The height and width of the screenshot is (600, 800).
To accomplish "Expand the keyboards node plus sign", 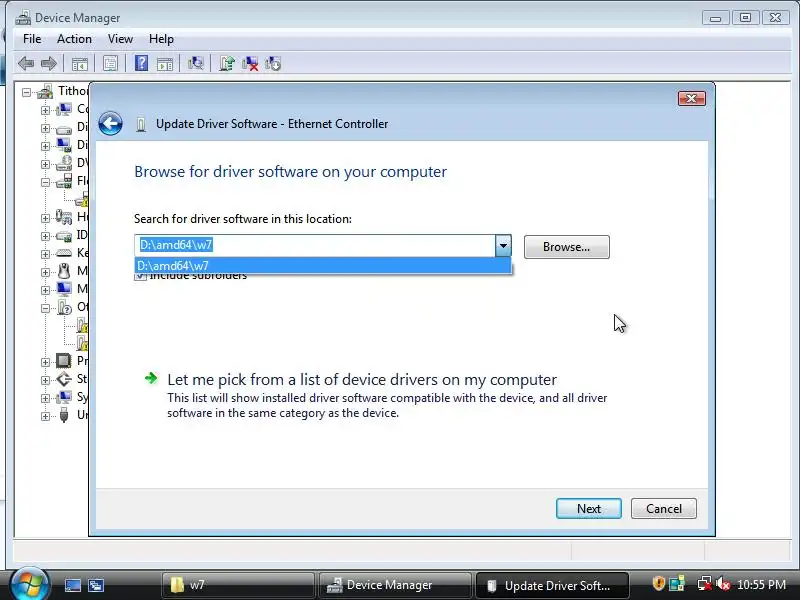I will (x=45, y=254).
